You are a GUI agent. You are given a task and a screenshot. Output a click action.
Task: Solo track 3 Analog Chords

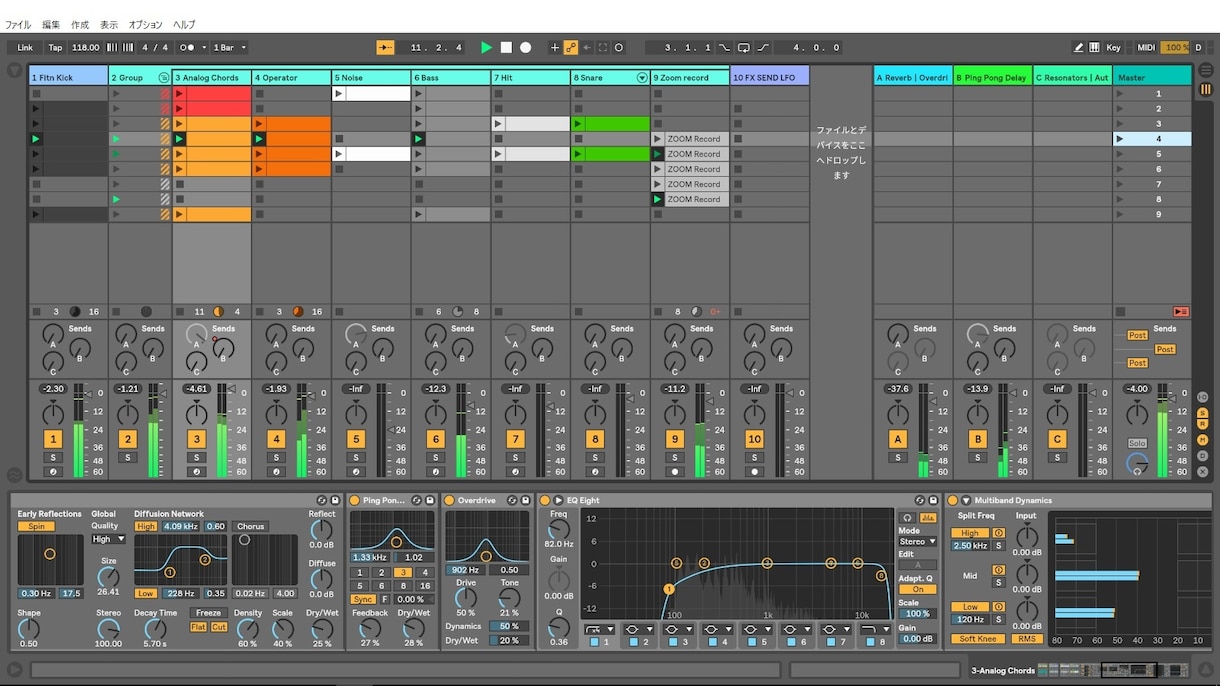pos(197,457)
